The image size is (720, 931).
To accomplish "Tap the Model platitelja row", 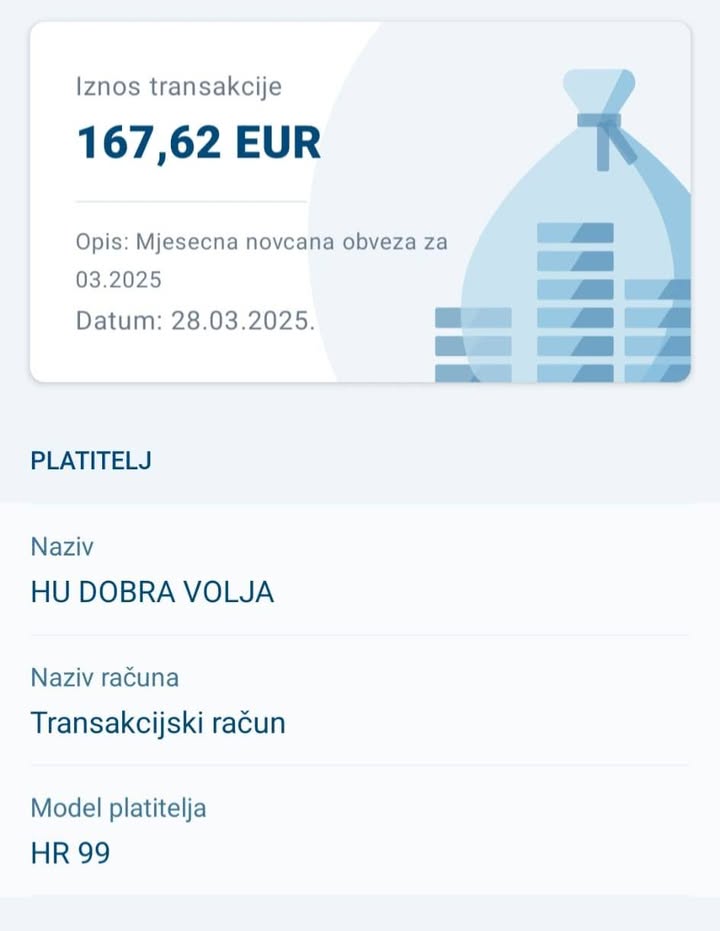I will click(360, 831).
